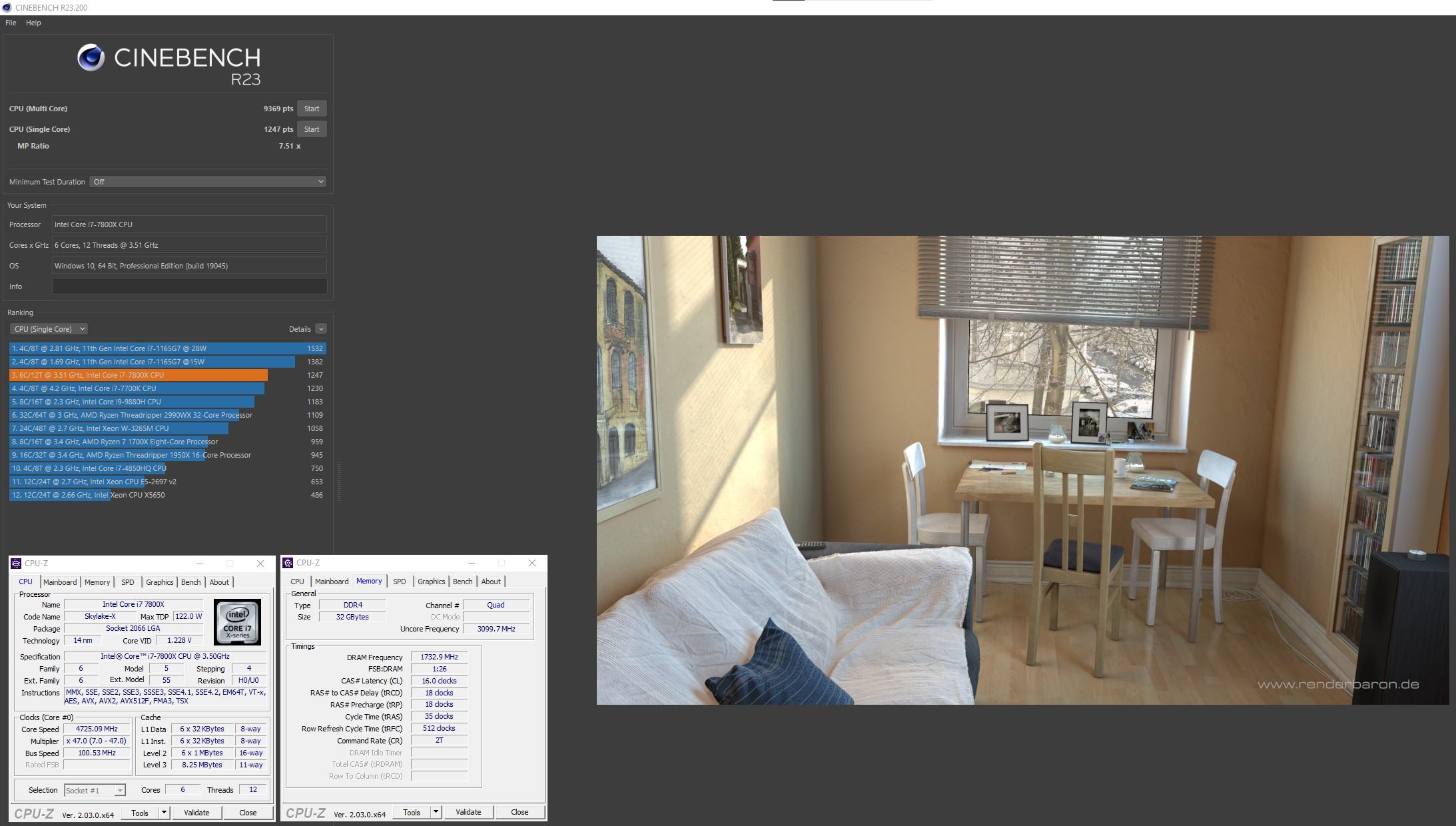Switch to Mainboard tab in left CPU-Z

tap(60, 582)
